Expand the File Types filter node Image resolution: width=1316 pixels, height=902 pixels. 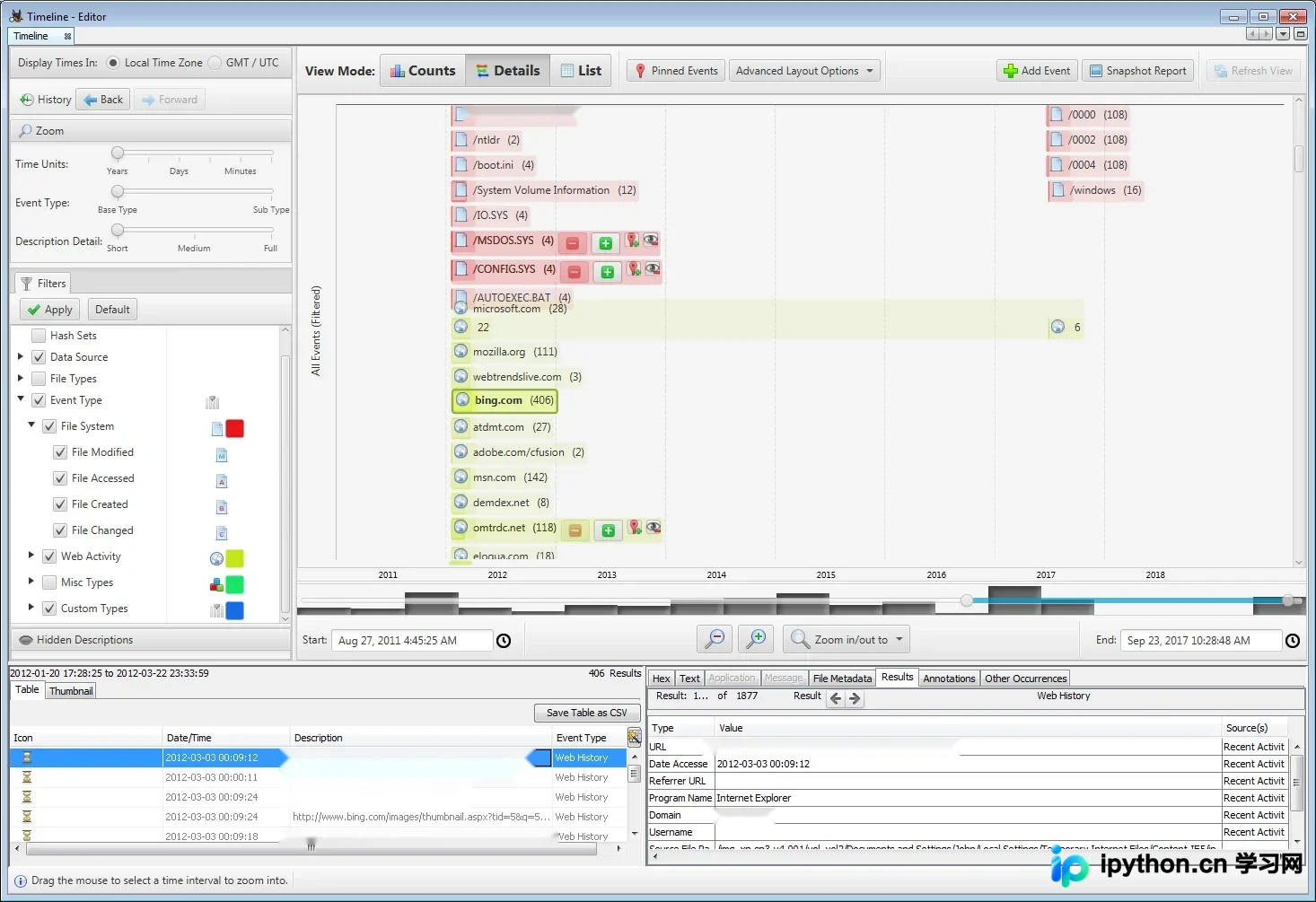click(x=21, y=378)
